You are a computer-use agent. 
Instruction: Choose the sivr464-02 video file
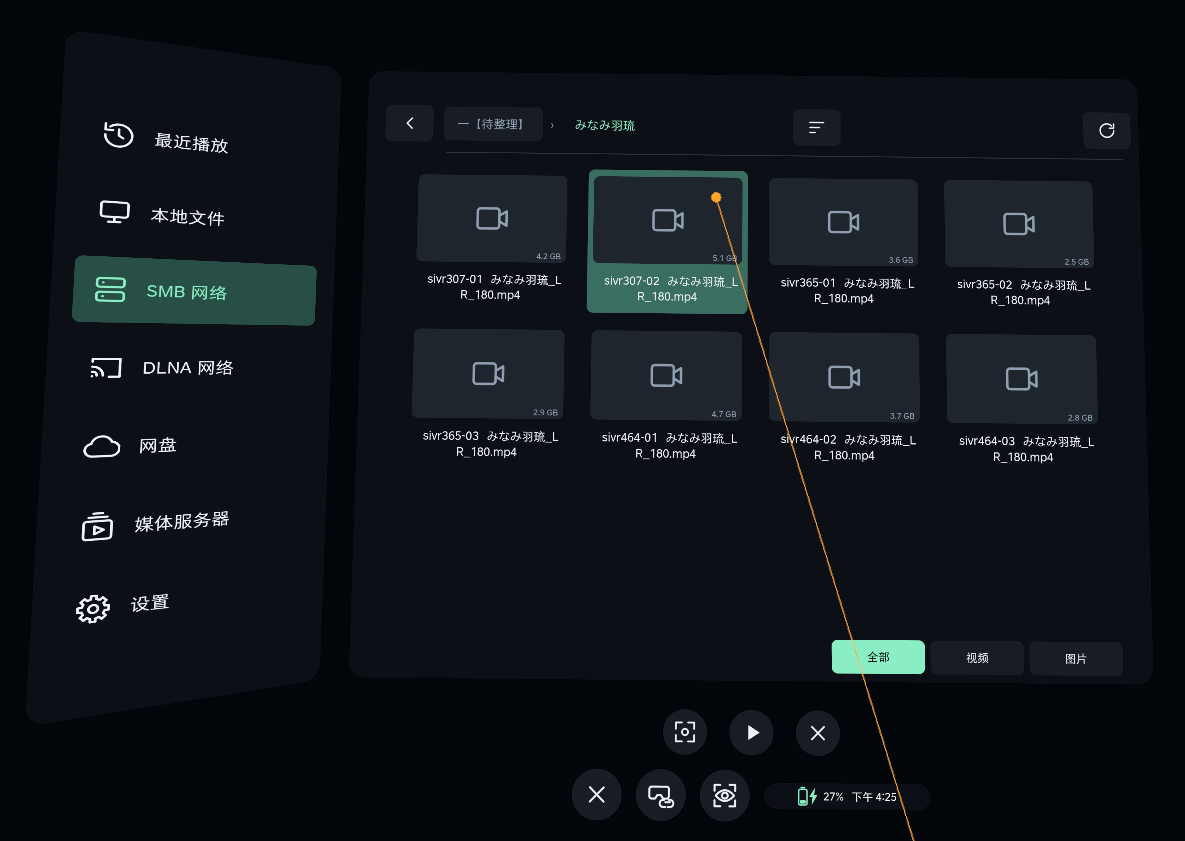[x=844, y=398]
